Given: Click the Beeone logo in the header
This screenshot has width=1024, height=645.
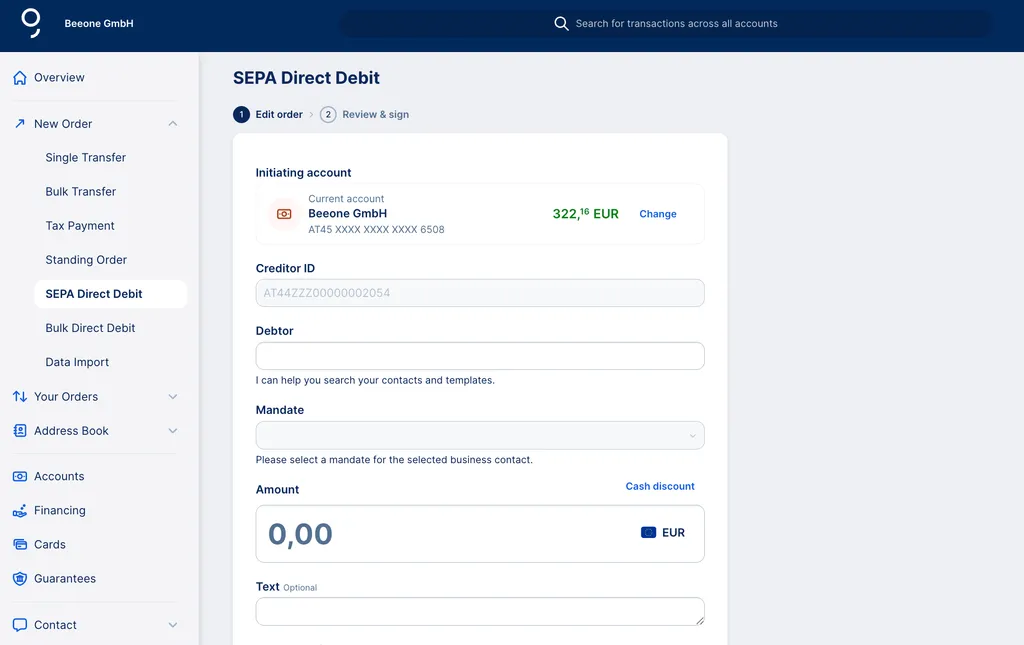Looking at the screenshot, I should click(30, 22).
